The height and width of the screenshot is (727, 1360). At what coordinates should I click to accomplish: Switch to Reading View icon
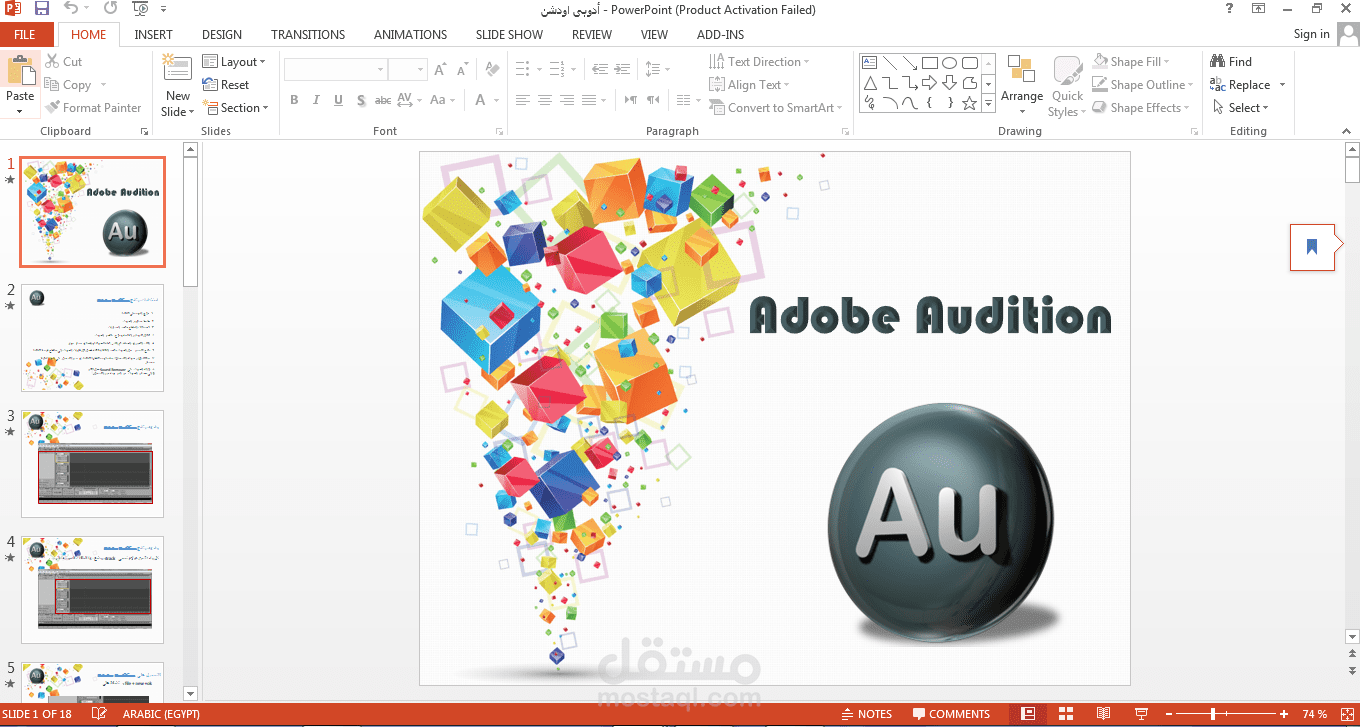pyautogui.click(x=1103, y=714)
